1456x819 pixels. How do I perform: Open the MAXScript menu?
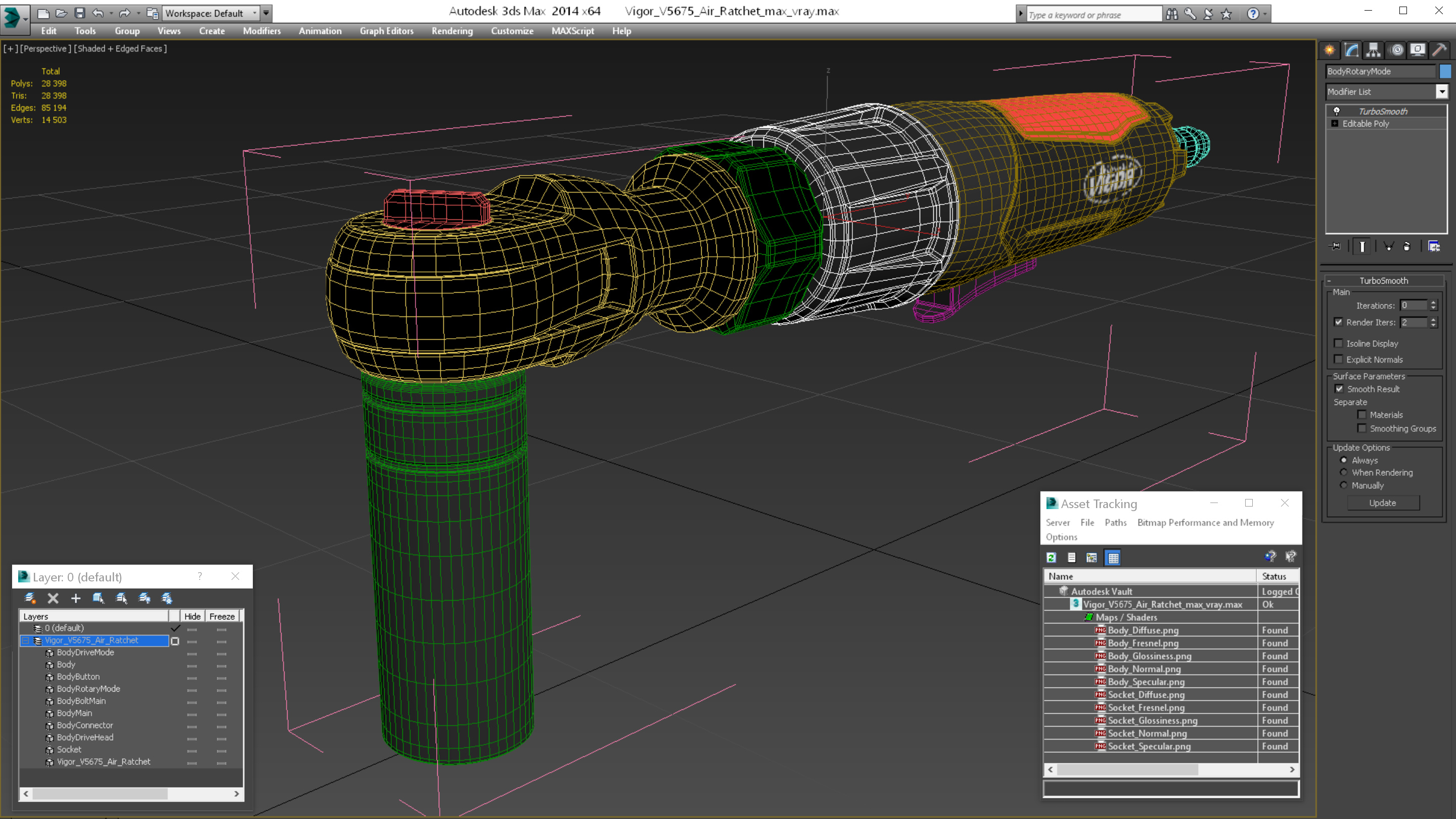(x=573, y=31)
